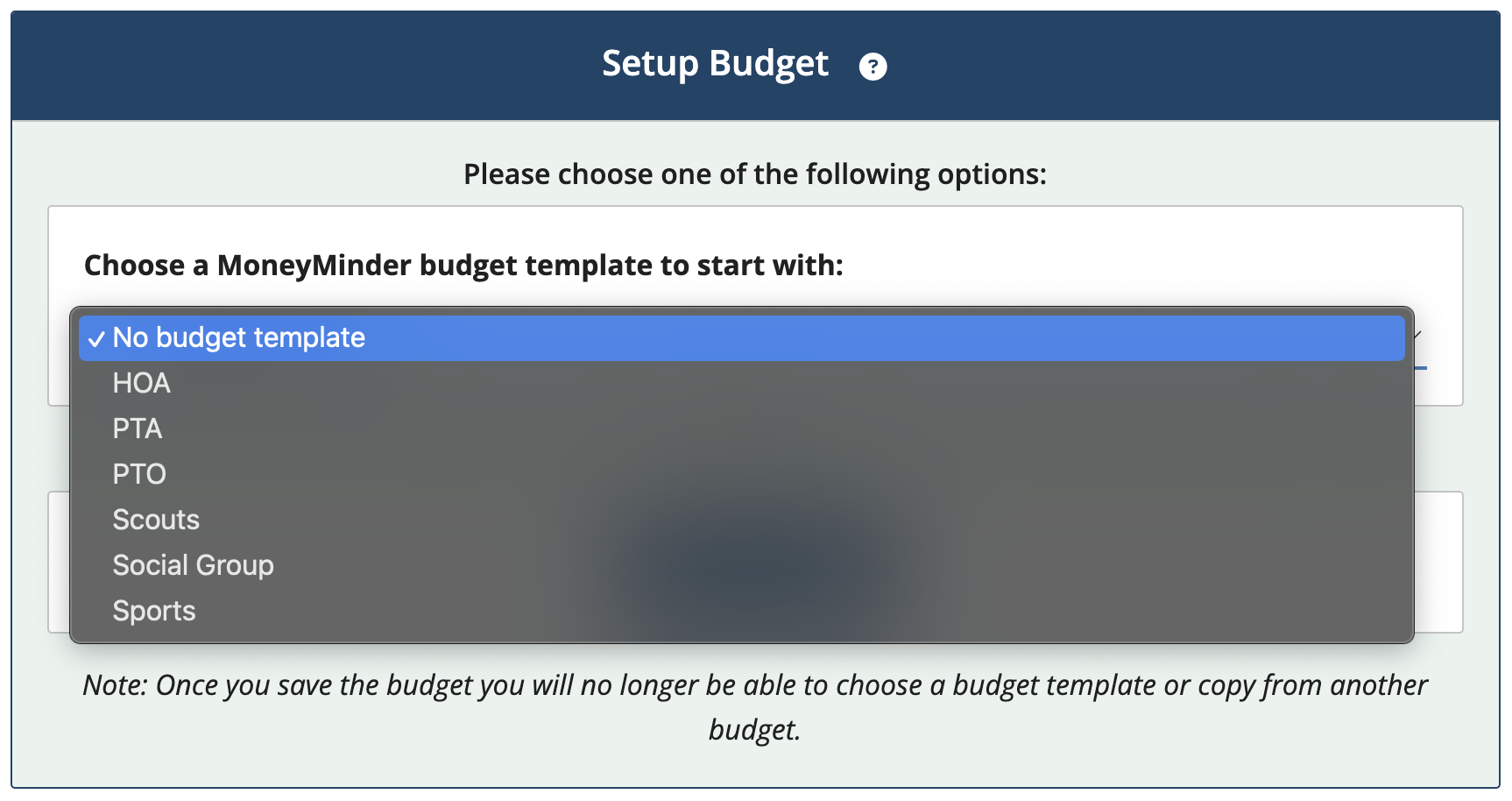
Task: Select the Scouts budget template
Action: [x=741, y=520]
